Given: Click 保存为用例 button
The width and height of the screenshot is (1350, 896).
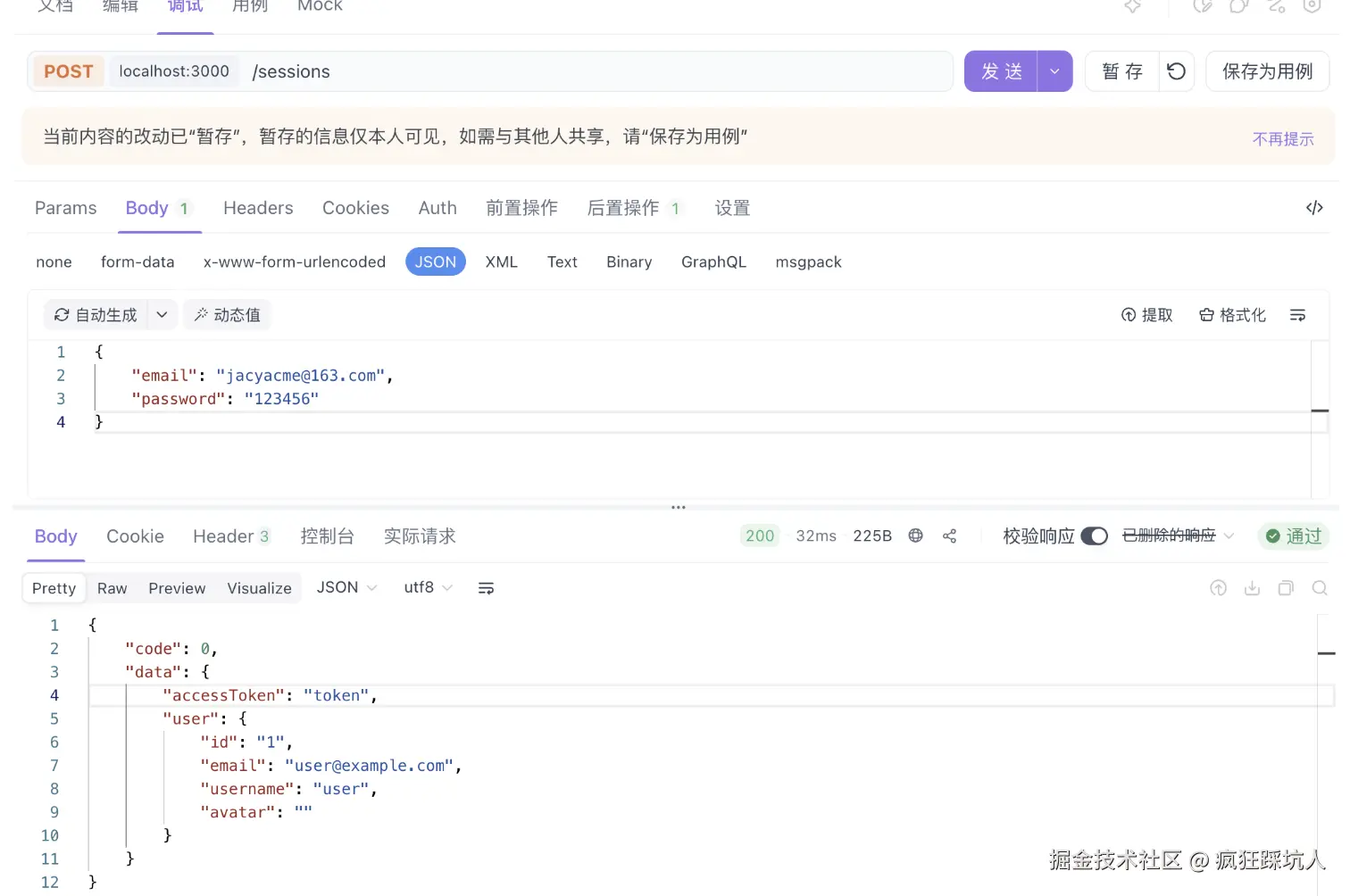Looking at the screenshot, I should tap(1267, 71).
